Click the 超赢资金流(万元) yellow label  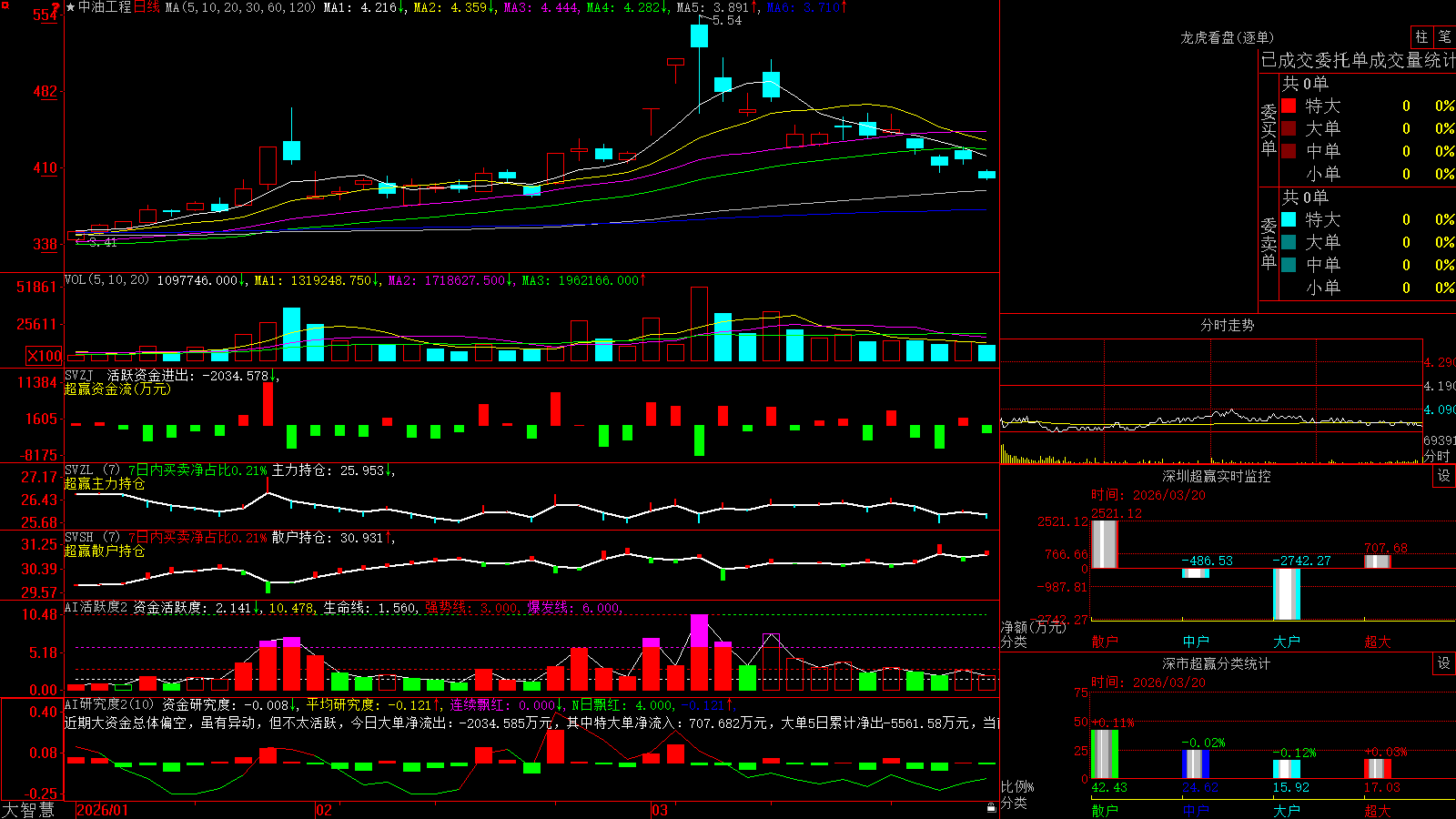tap(117, 389)
